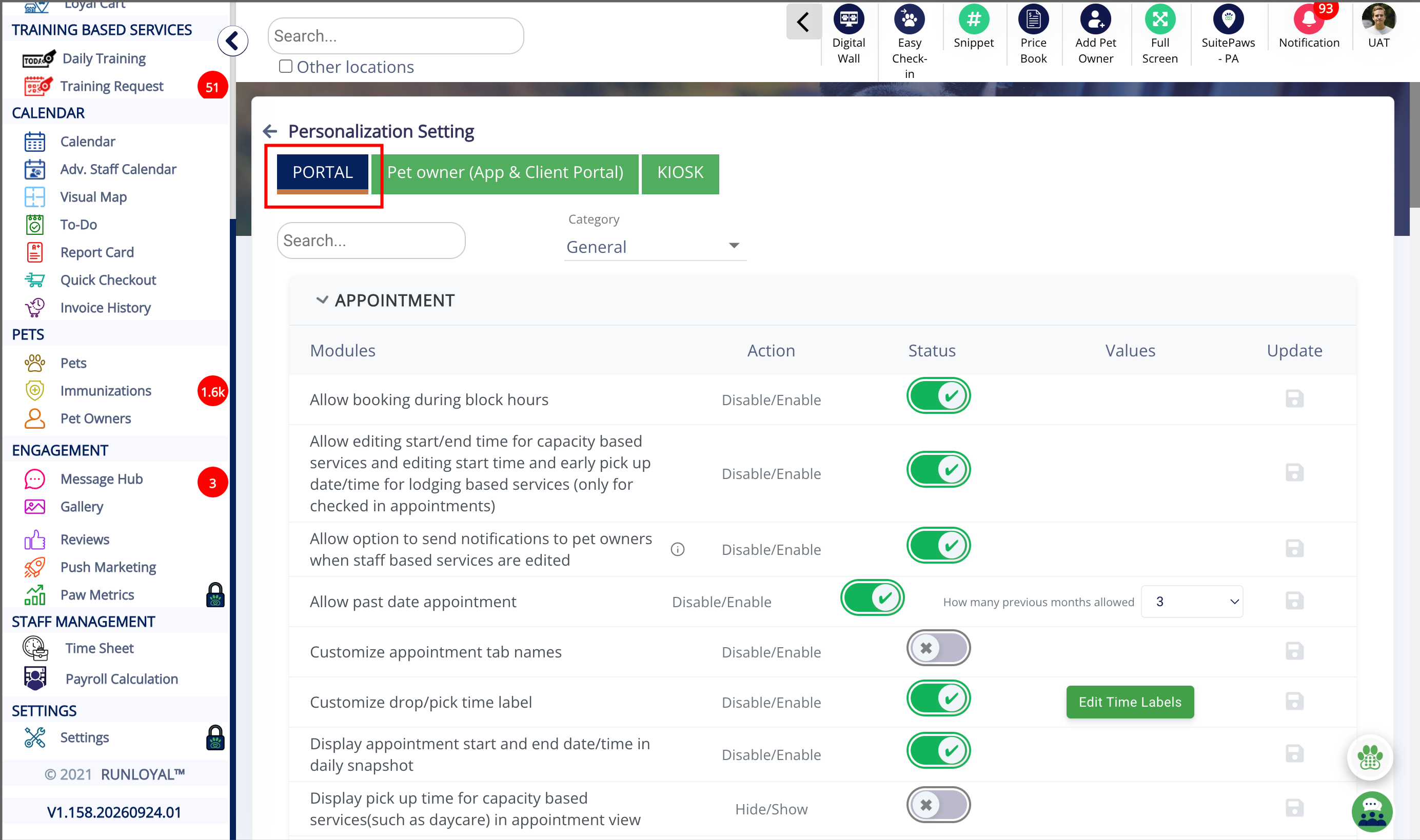Viewport: 1420px width, 840px height.
Task: Collapse the APPOINTMENT section
Action: (322, 300)
